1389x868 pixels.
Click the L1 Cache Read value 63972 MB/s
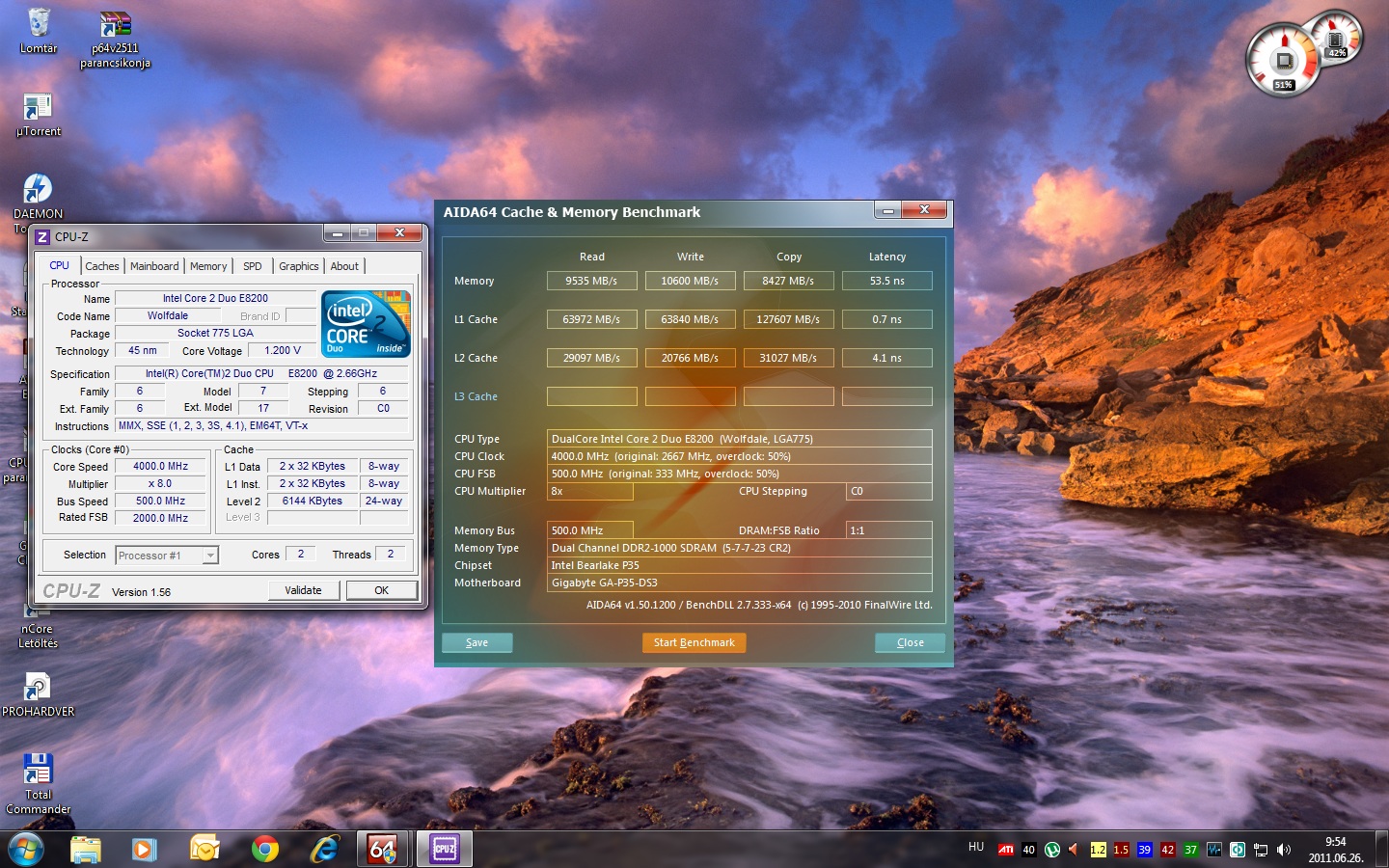click(x=592, y=319)
